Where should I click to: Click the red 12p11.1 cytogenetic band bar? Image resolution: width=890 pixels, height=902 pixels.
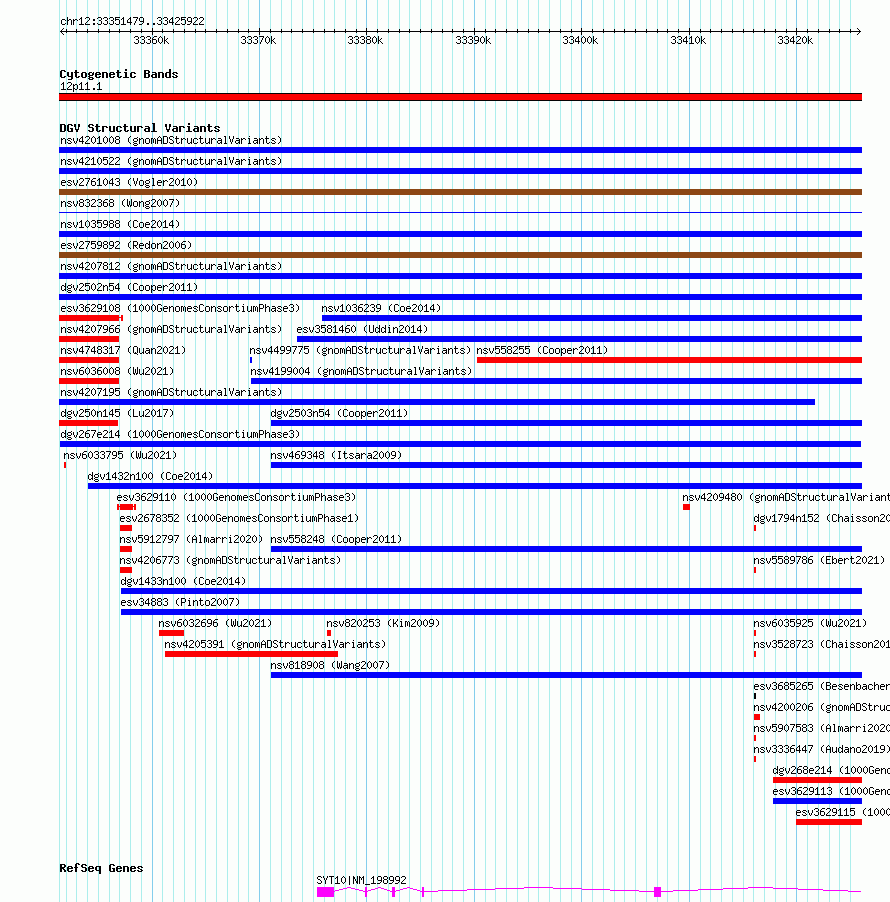[460, 97]
